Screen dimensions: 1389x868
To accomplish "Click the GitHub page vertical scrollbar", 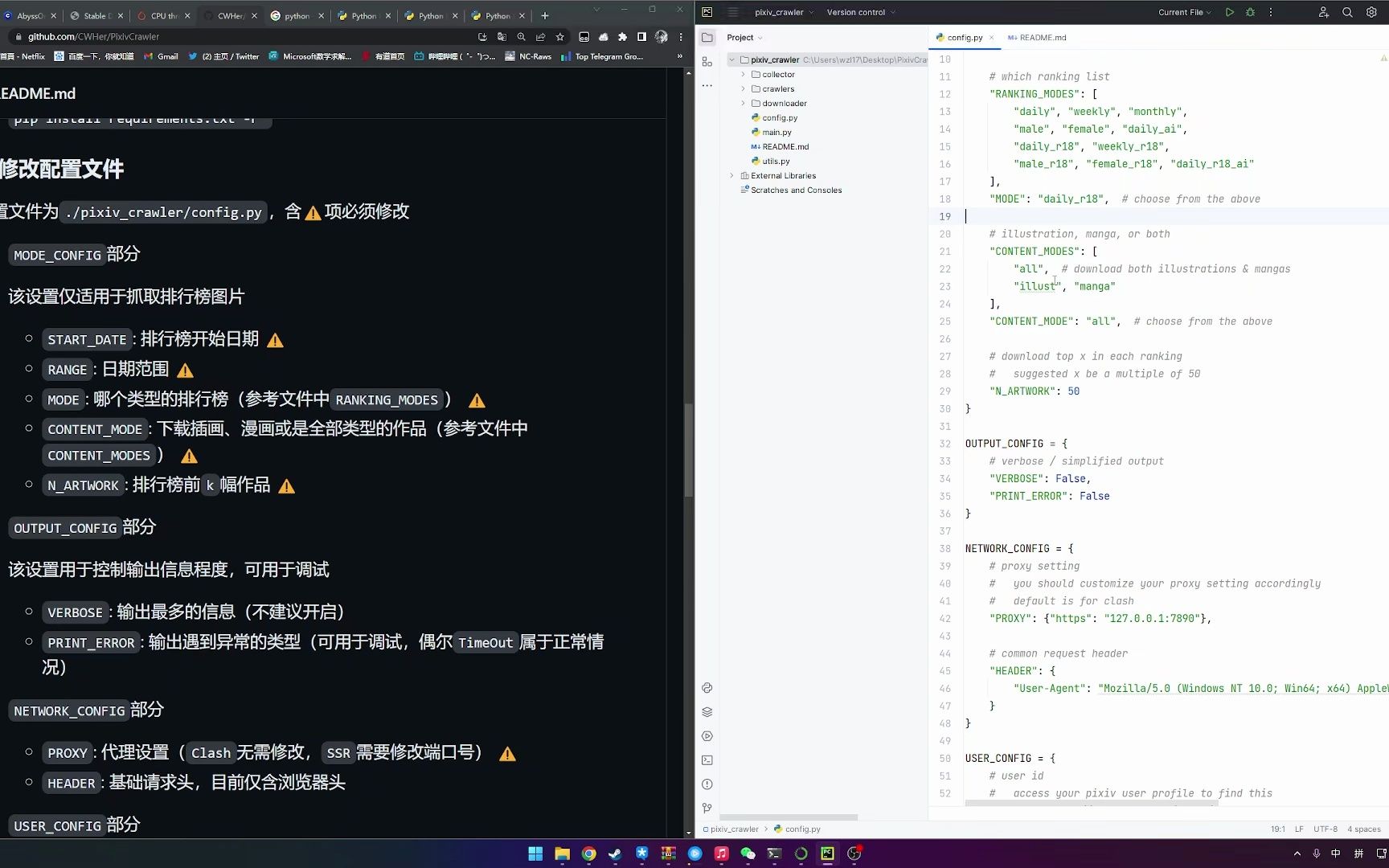I will click(x=688, y=450).
